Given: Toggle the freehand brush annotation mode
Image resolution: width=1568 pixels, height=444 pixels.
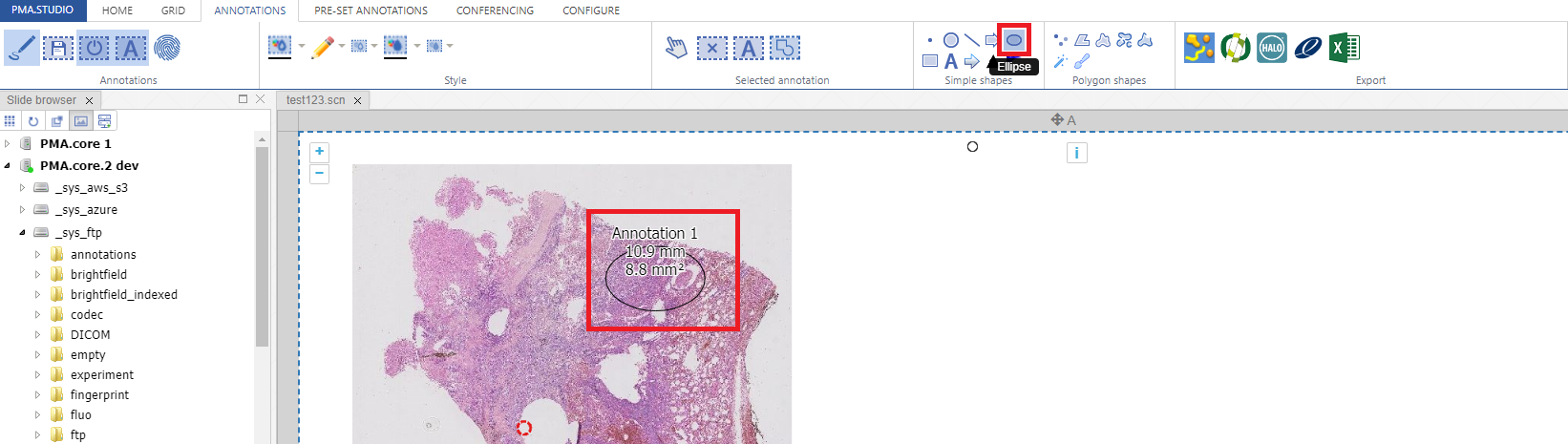Looking at the screenshot, I should coord(21,48).
